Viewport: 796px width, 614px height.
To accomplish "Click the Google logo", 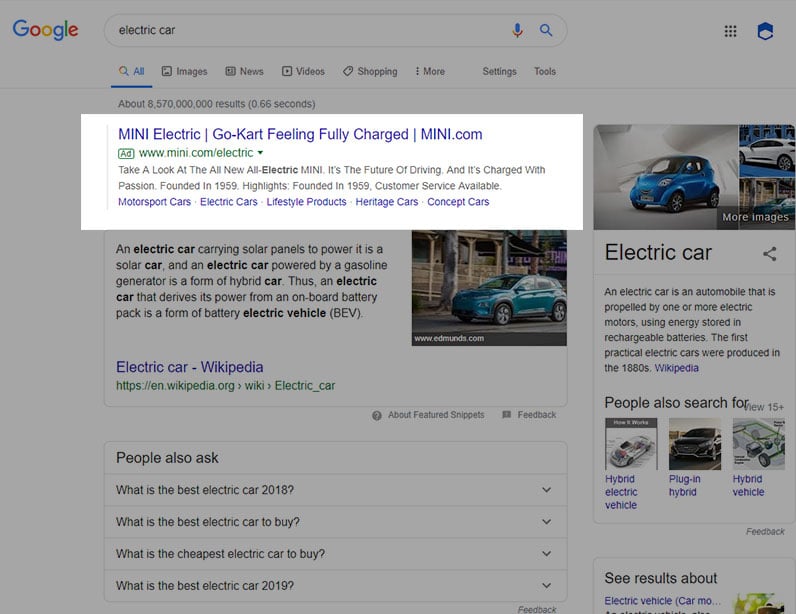I will click(45, 30).
